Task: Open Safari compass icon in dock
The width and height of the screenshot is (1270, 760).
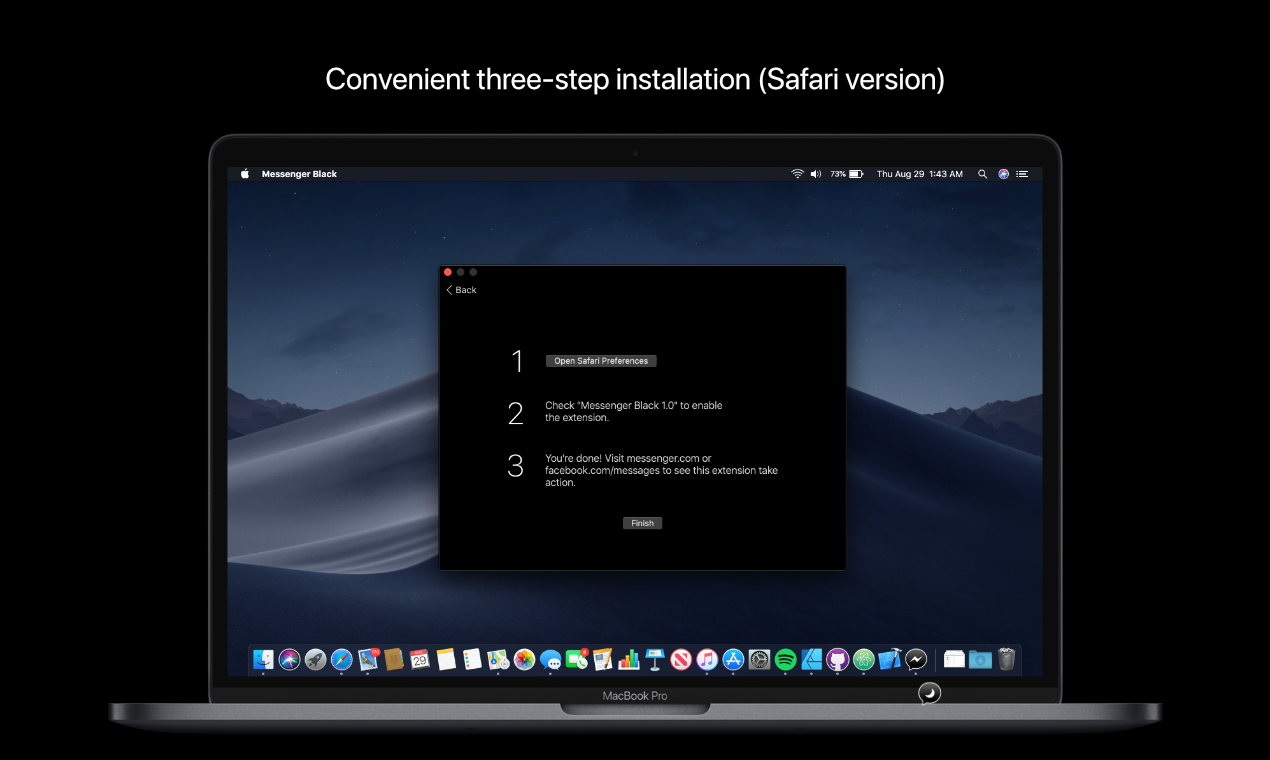Action: point(342,659)
